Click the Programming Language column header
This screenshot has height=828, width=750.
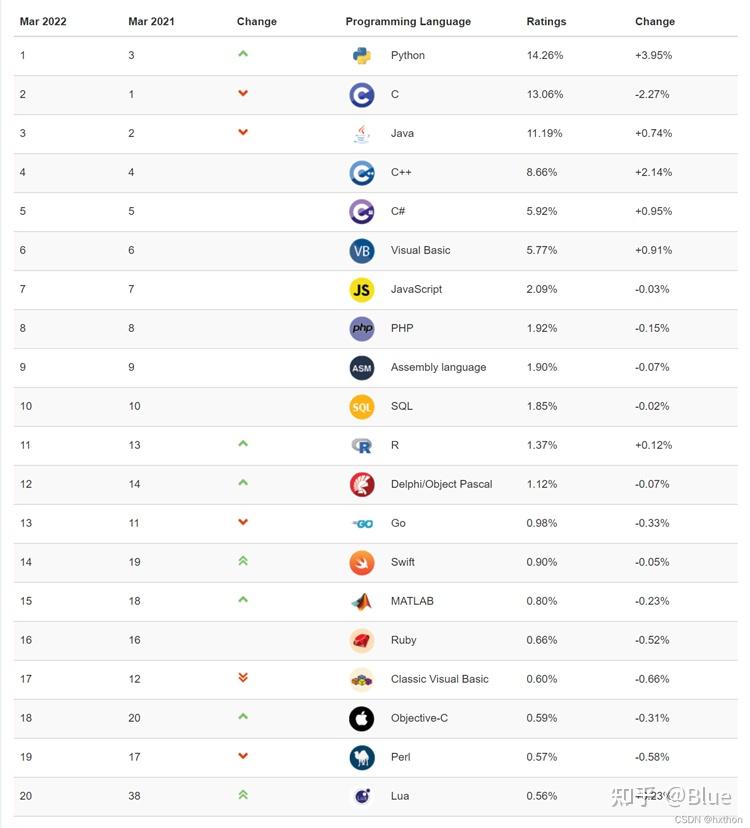[x=408, y=22]
